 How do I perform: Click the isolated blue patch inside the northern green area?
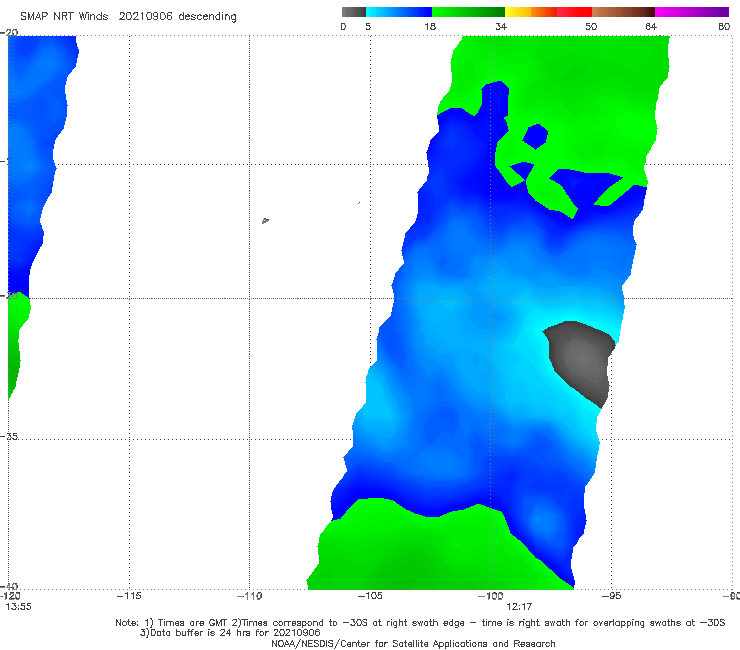pyautogui.click(x=536, y=136)
